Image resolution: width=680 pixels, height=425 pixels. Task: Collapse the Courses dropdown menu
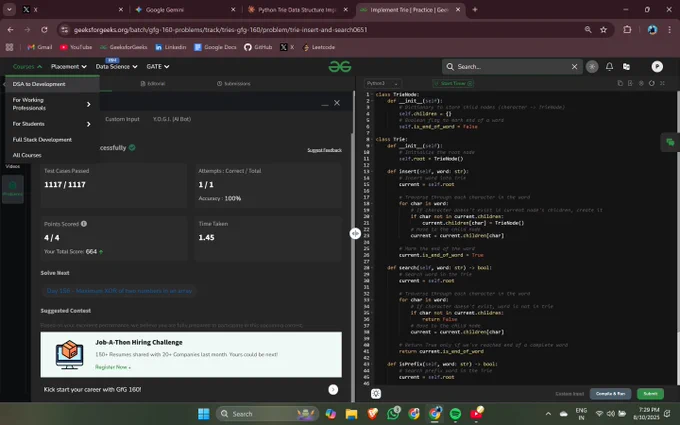tap(27, 66)
